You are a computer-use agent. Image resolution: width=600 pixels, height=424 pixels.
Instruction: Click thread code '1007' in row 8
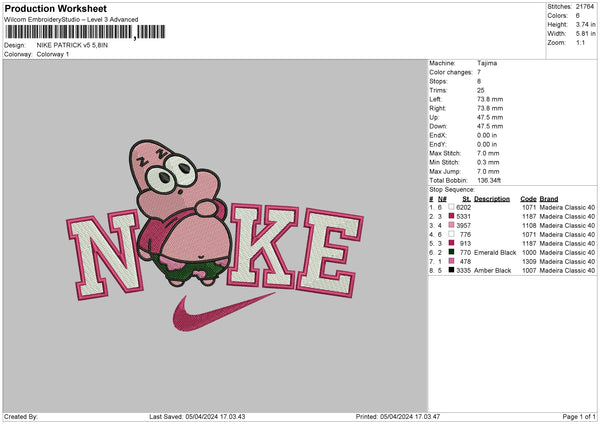click(x=529, y=270)
